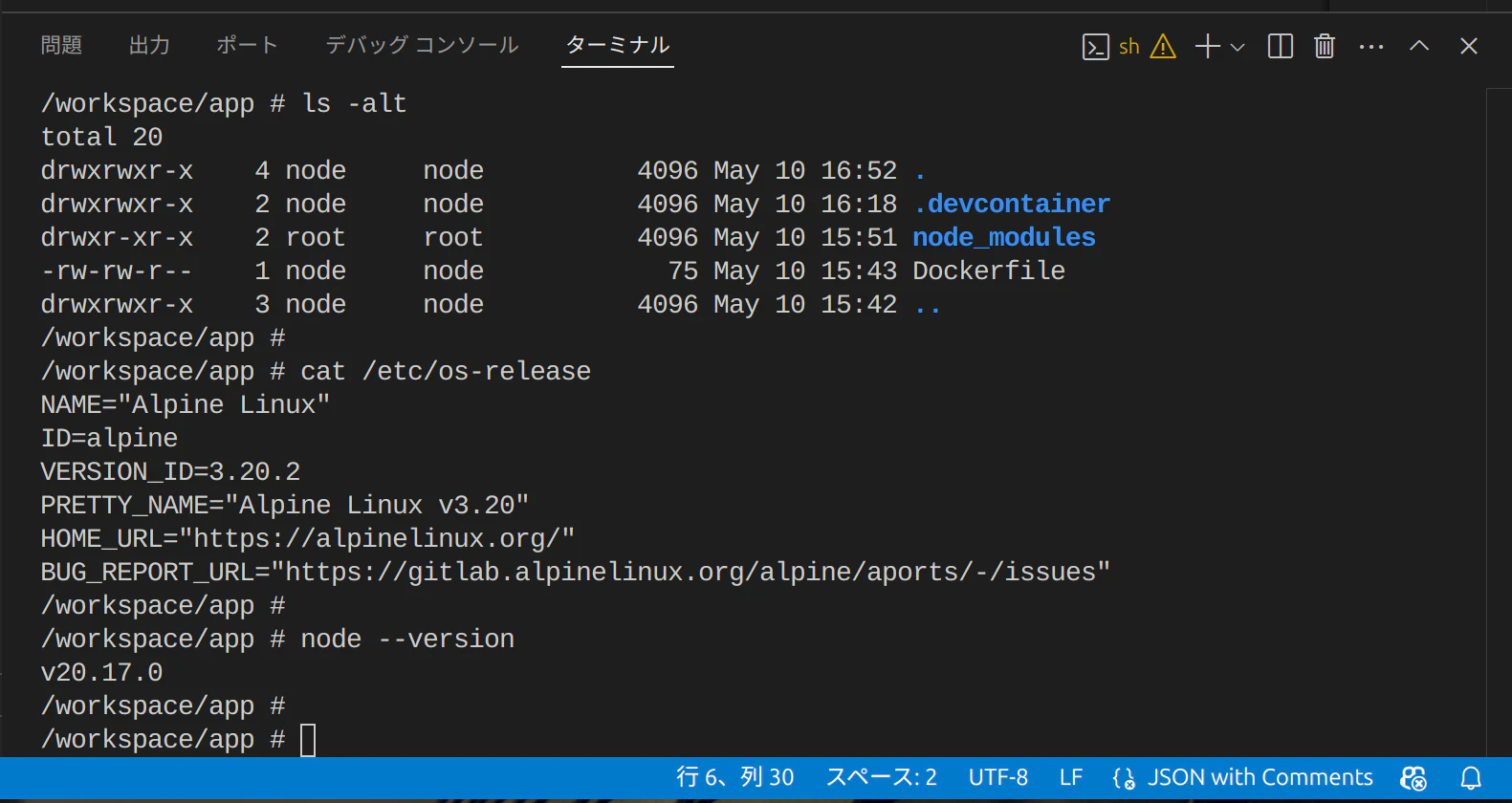The width and height of the screenshot is (1512, 803).
Task: Change end of line sequence LF
Action: (x=1071, y=777)
